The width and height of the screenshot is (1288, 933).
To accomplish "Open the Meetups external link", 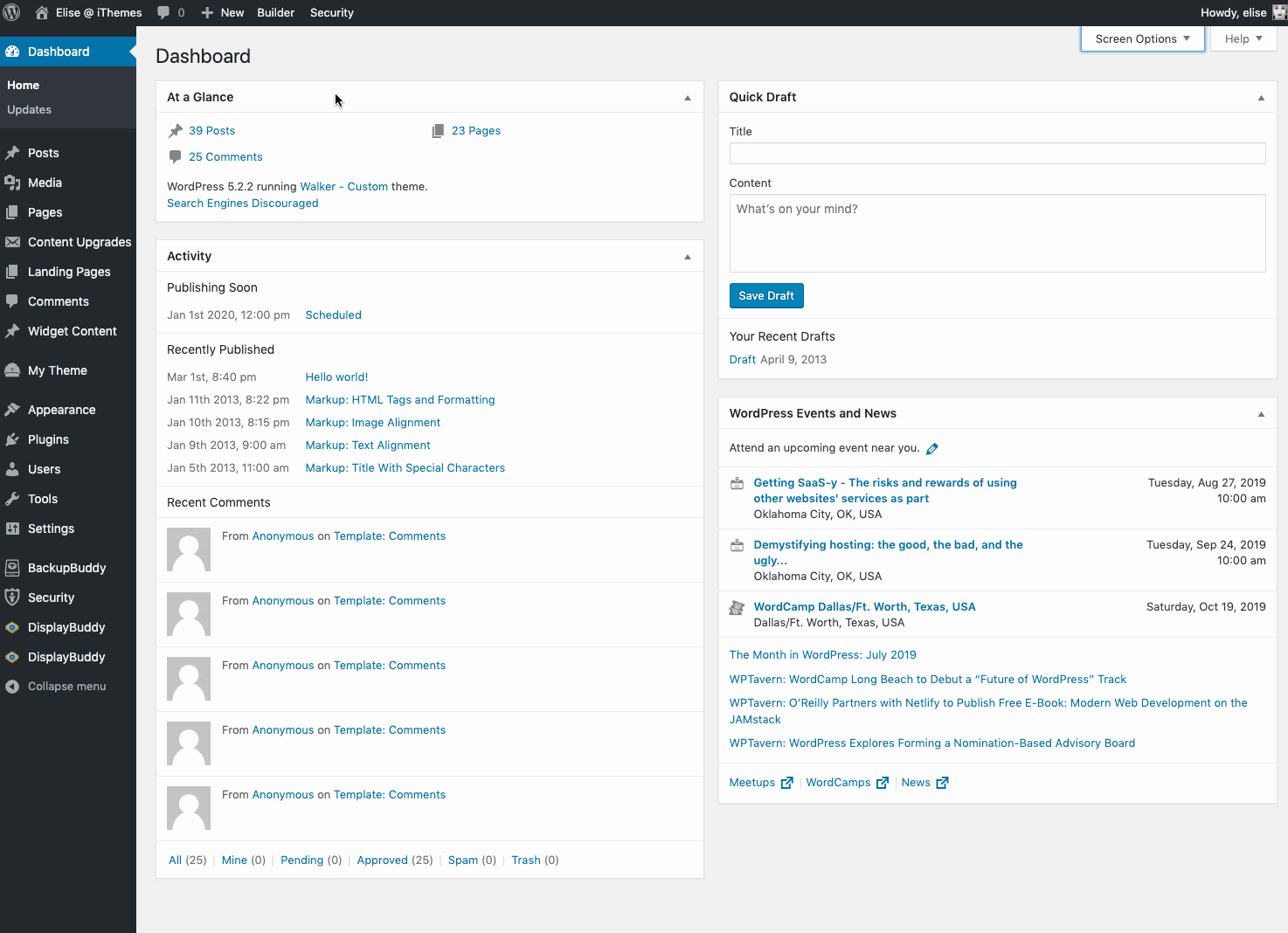I will [761, 783].
